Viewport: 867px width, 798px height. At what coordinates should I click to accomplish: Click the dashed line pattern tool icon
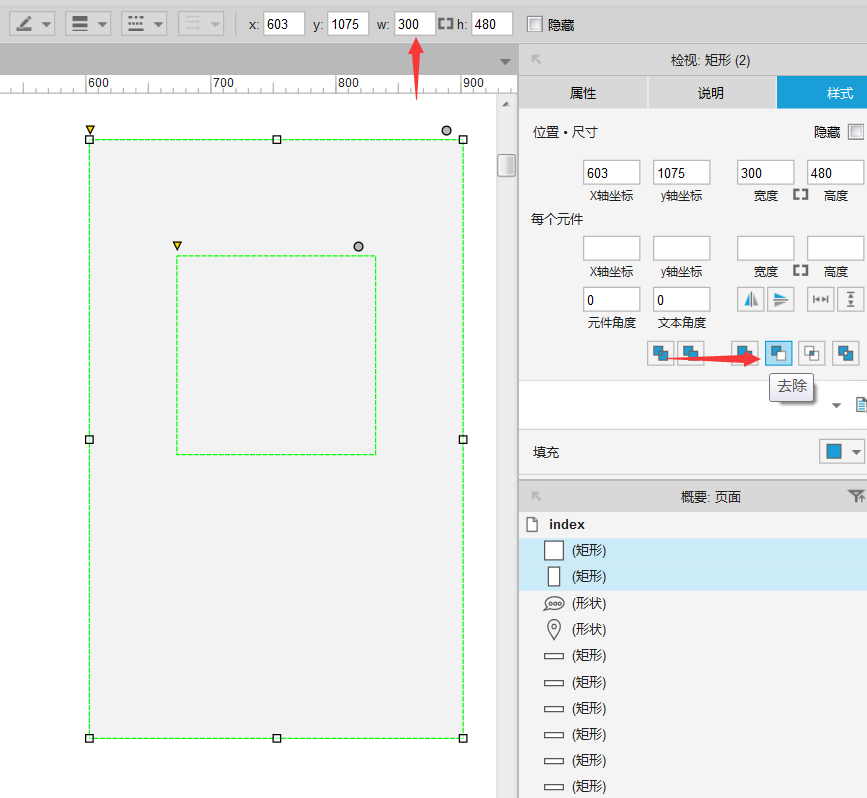pos(136,24)
